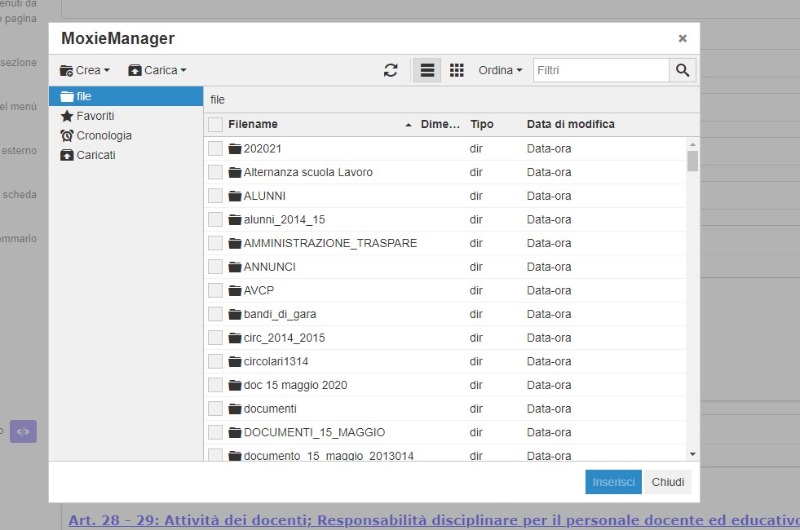The height and width of the screenshot is (530, 800).
Task: Sort by the Filename column header
Action: (253, 124)
